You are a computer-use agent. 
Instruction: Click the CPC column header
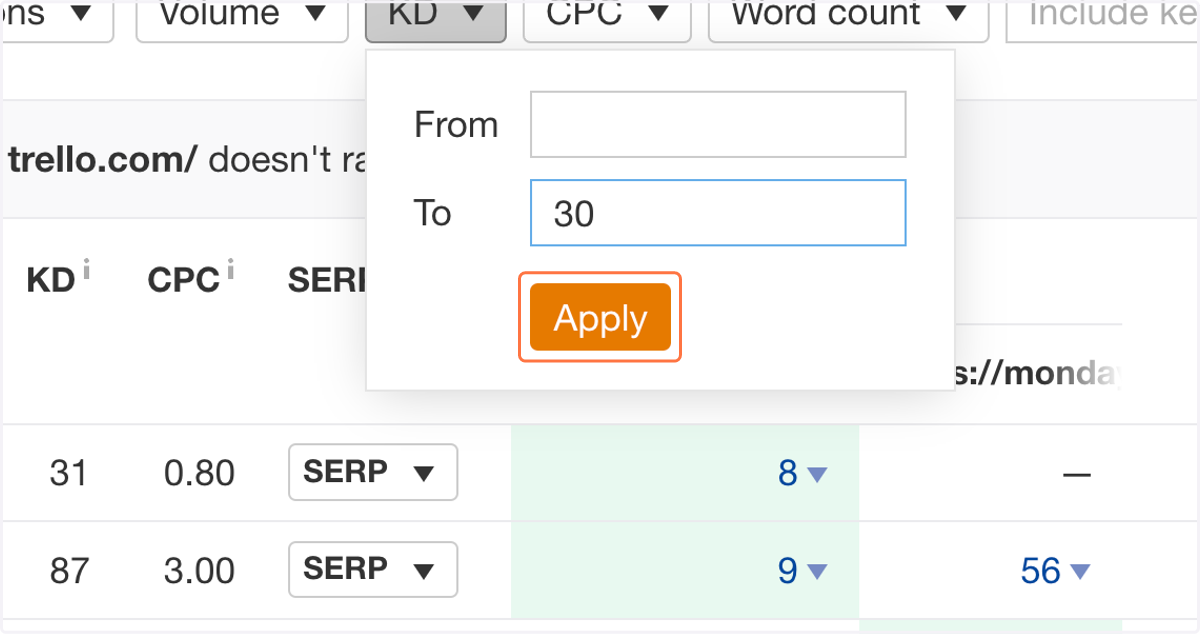coord(184,281)
